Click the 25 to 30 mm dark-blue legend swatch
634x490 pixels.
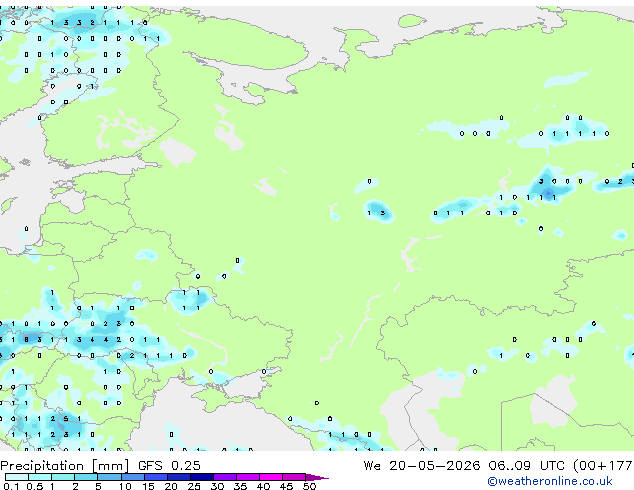201,477
